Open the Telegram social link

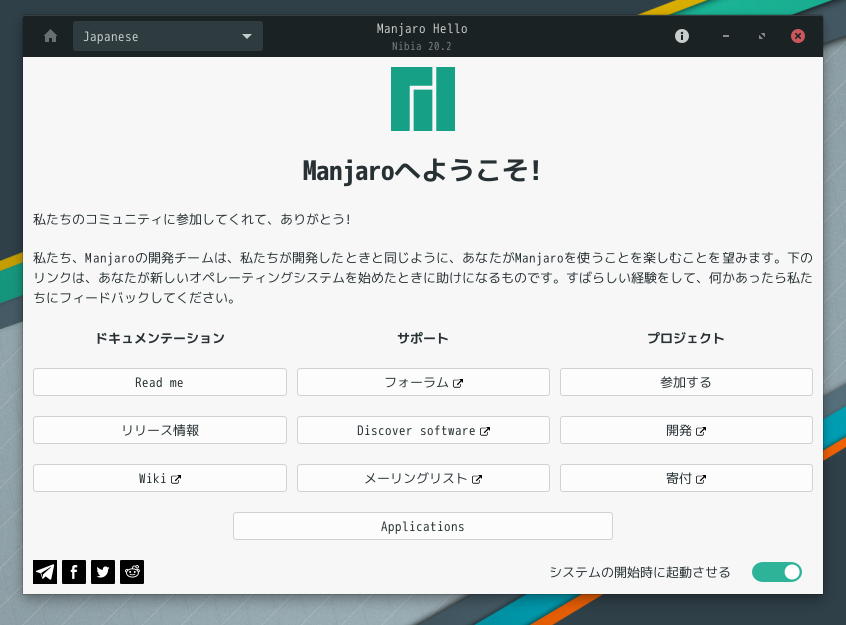point(45,572)
